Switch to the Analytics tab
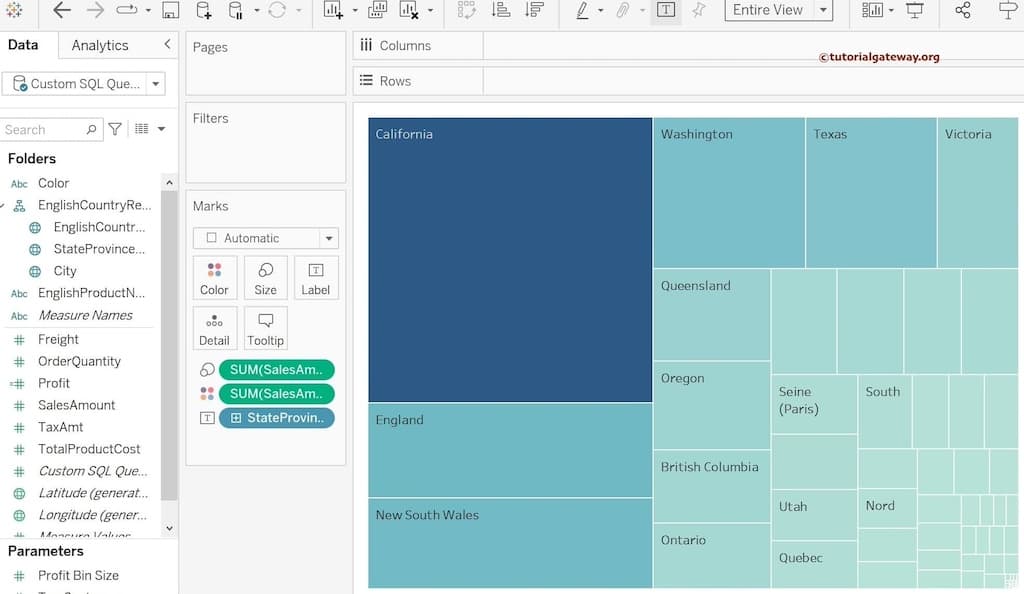1024x594 pixels. (x=100, y=45)
